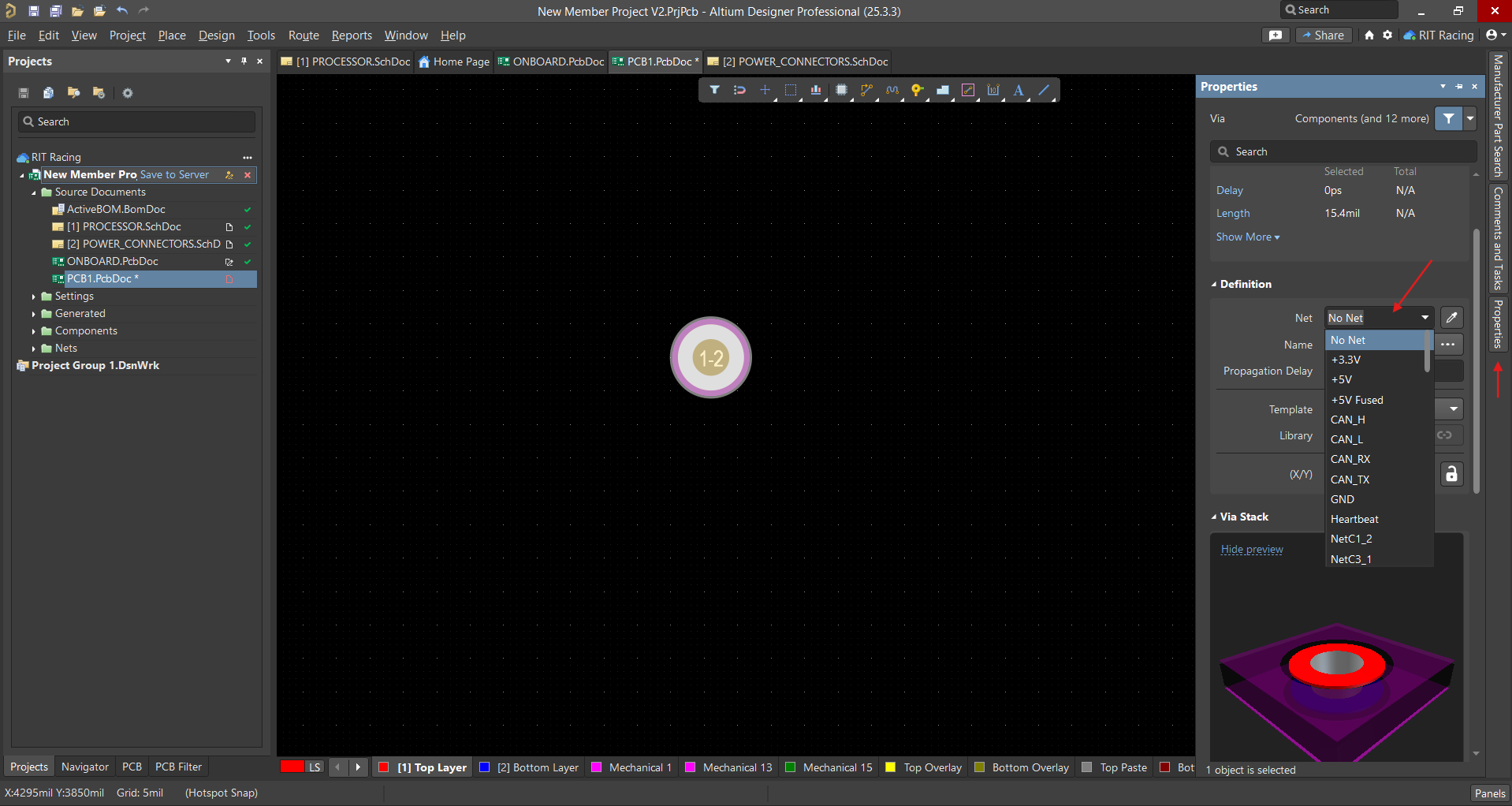Click the Hide preview link
The height and width of the screenshot is (806, 1512).
[1252, 549]
